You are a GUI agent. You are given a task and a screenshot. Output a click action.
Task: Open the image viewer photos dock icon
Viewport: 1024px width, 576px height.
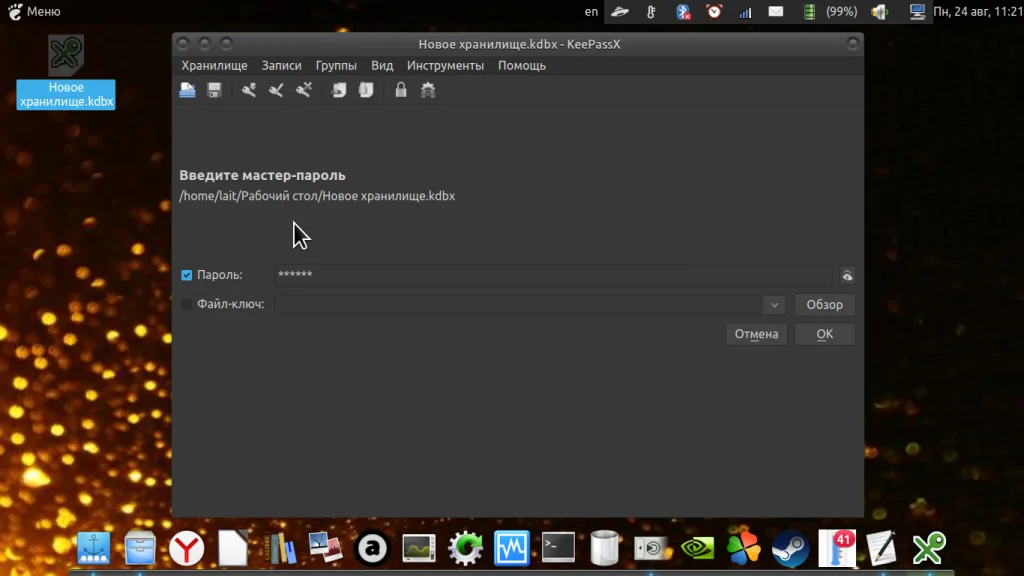[x=326, y=548]
